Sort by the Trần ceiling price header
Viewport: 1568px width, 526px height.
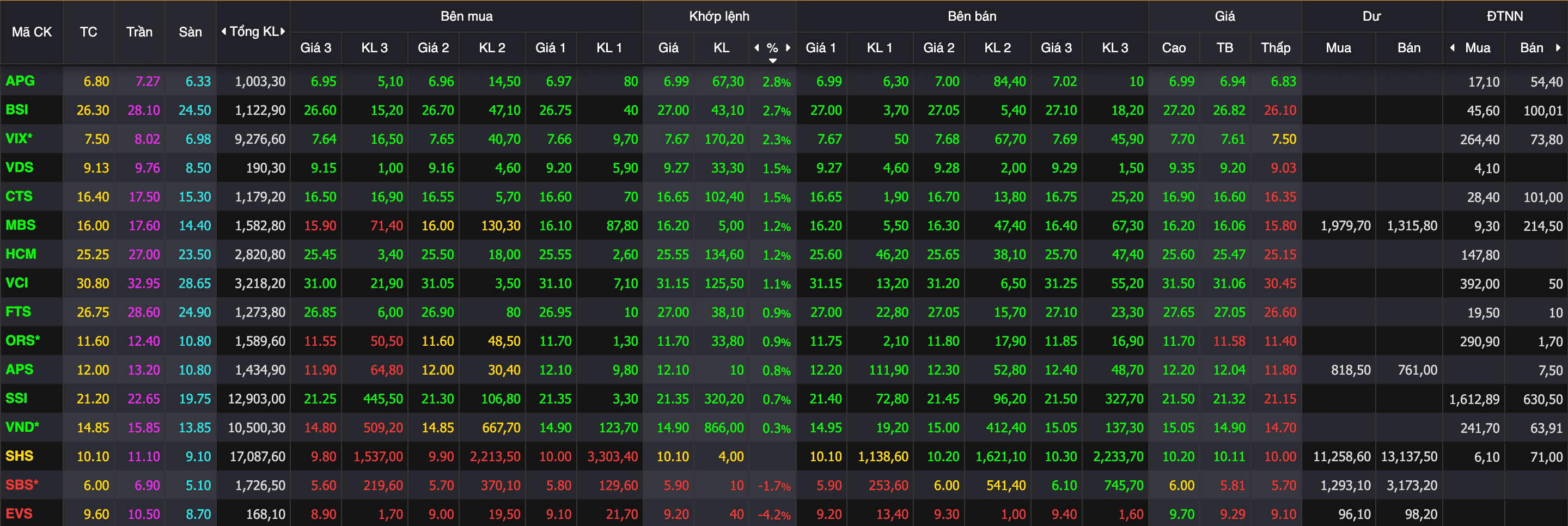click(139, 32)
